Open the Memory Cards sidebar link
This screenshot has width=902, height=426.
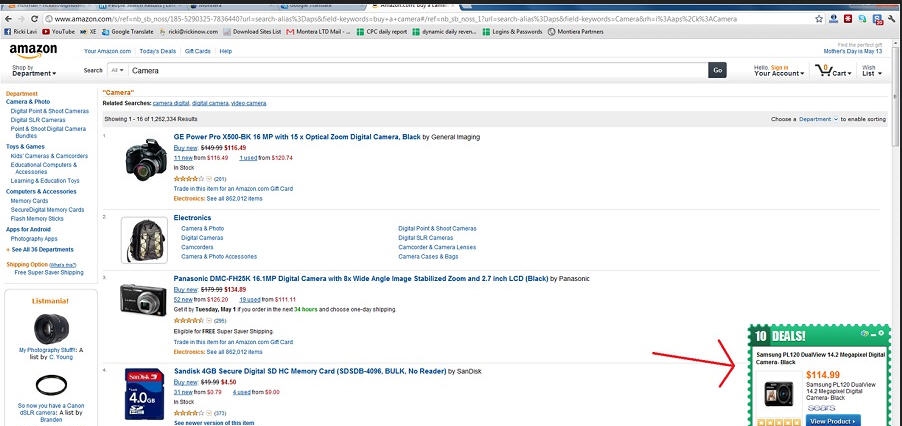(29, 201)
